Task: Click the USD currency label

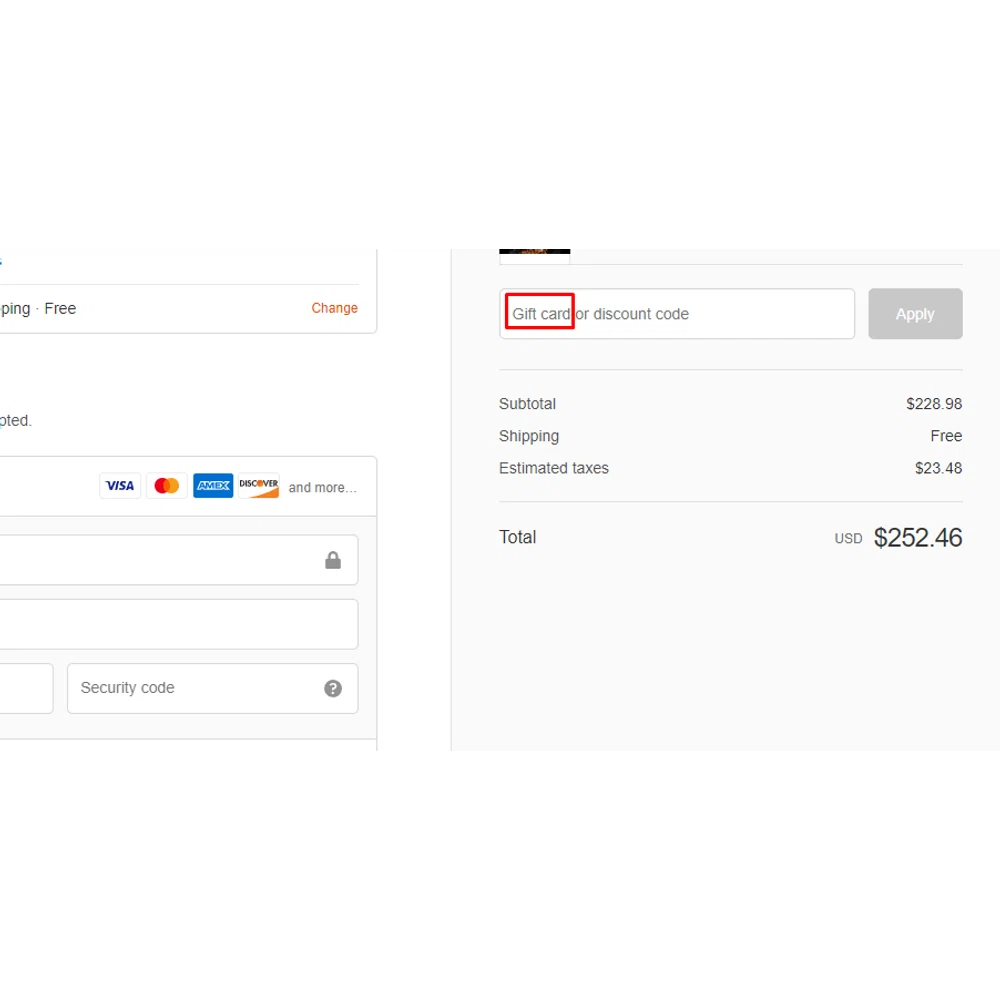Action: click(x=847, y=538)
